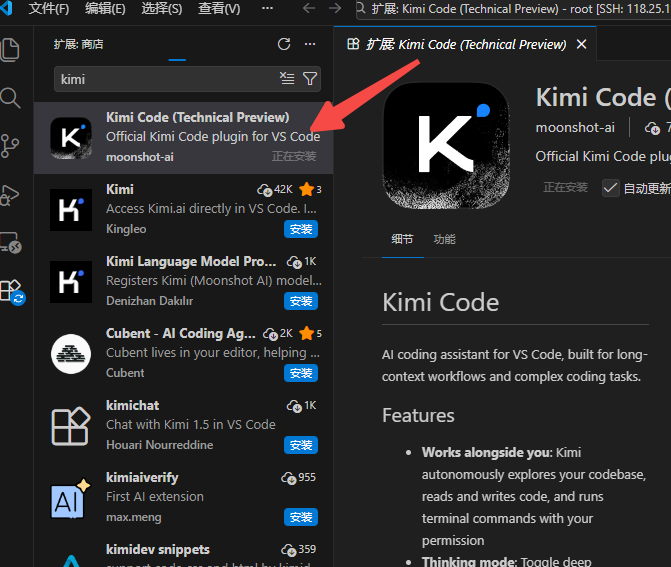Expand the hidden menu bar items ellipsis

pyautogui.click(x=268, y=9)
